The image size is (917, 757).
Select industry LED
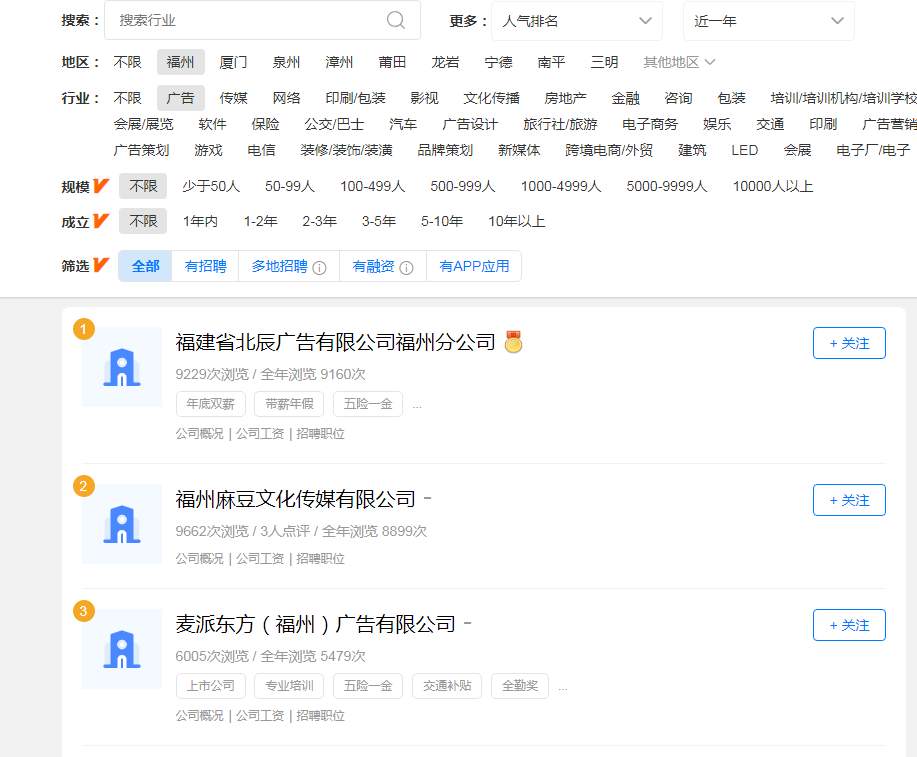click(744, 150)
